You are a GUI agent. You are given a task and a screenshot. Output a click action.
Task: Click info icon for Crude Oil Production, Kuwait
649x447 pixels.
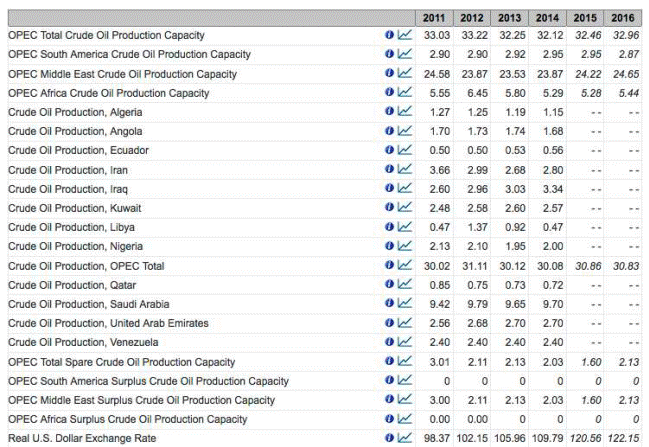point(389,207)
